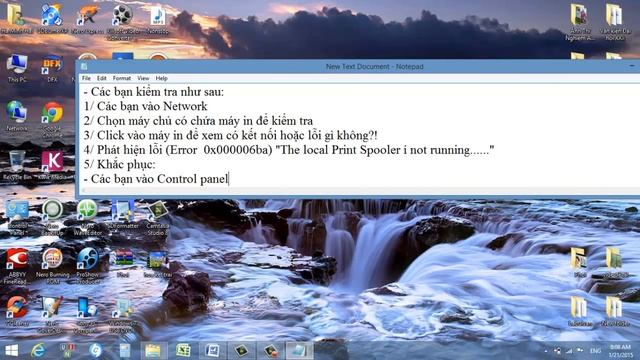Click the 'New Text Document - Notepad' title

[x=374, y=67]
